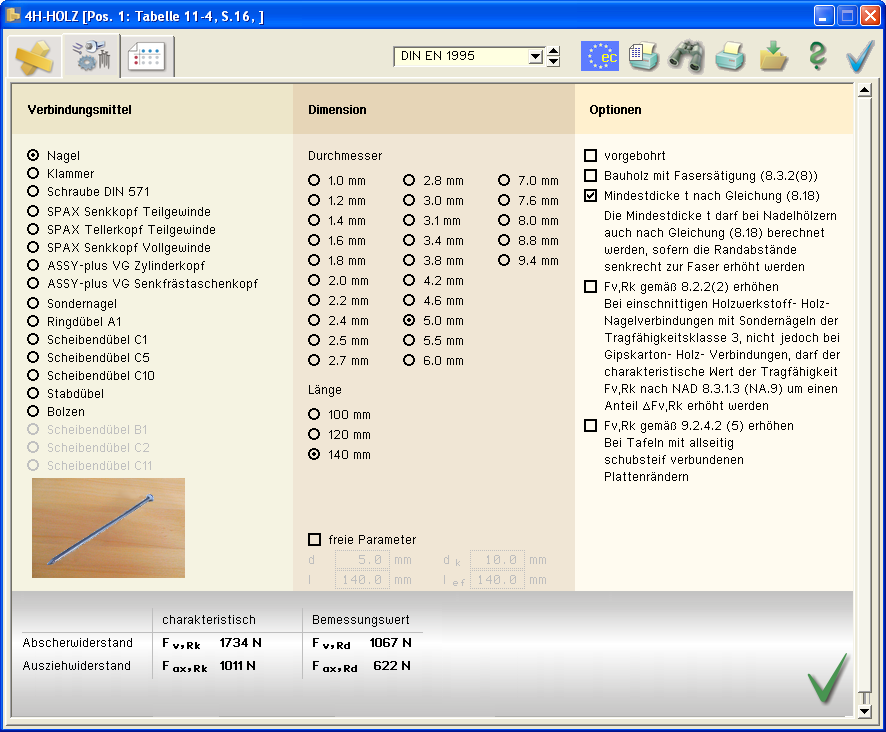
Task: Open the binoculars preview icon
Action: (687, 57)
